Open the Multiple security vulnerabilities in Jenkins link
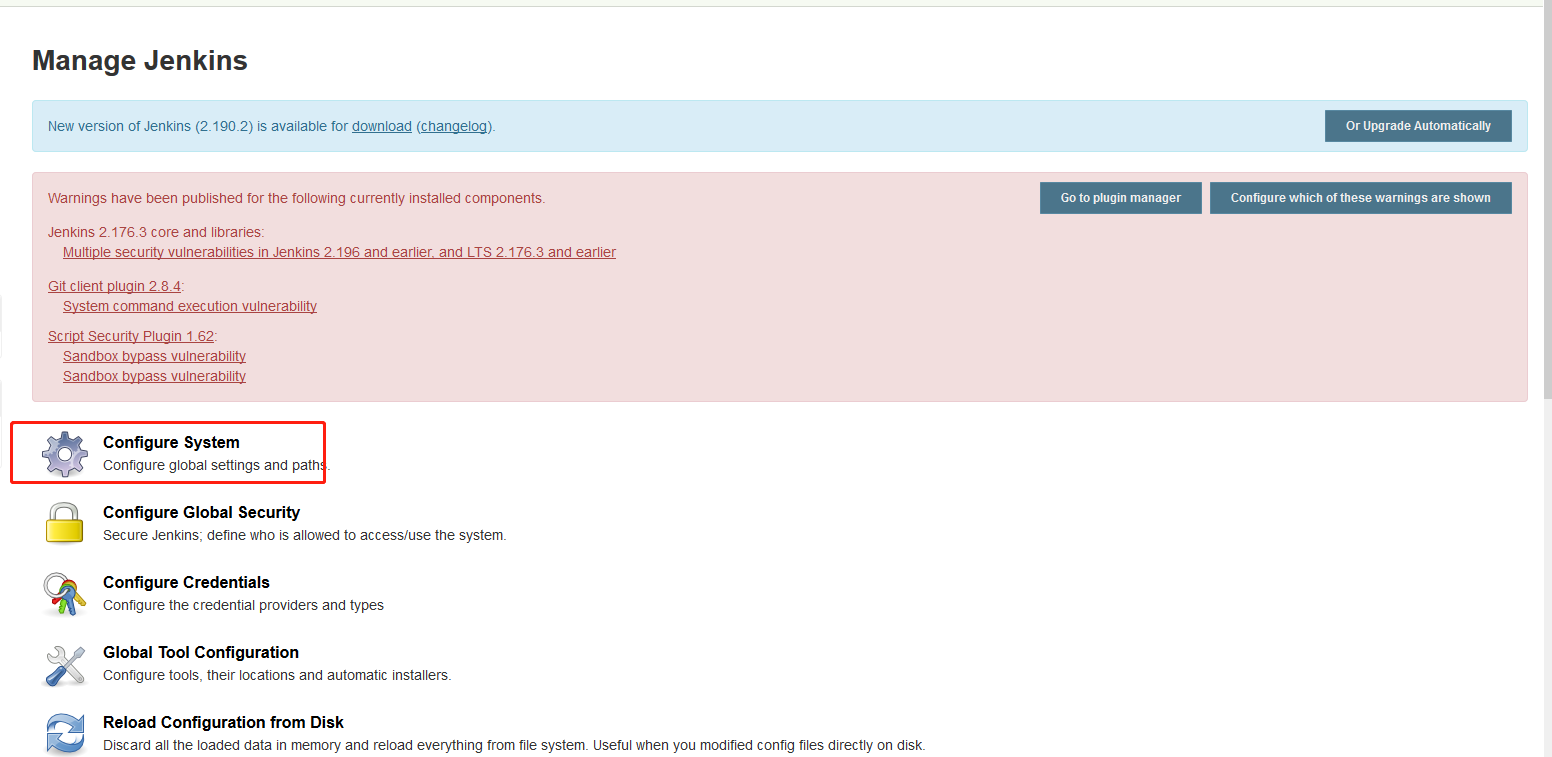 point(339,252)
